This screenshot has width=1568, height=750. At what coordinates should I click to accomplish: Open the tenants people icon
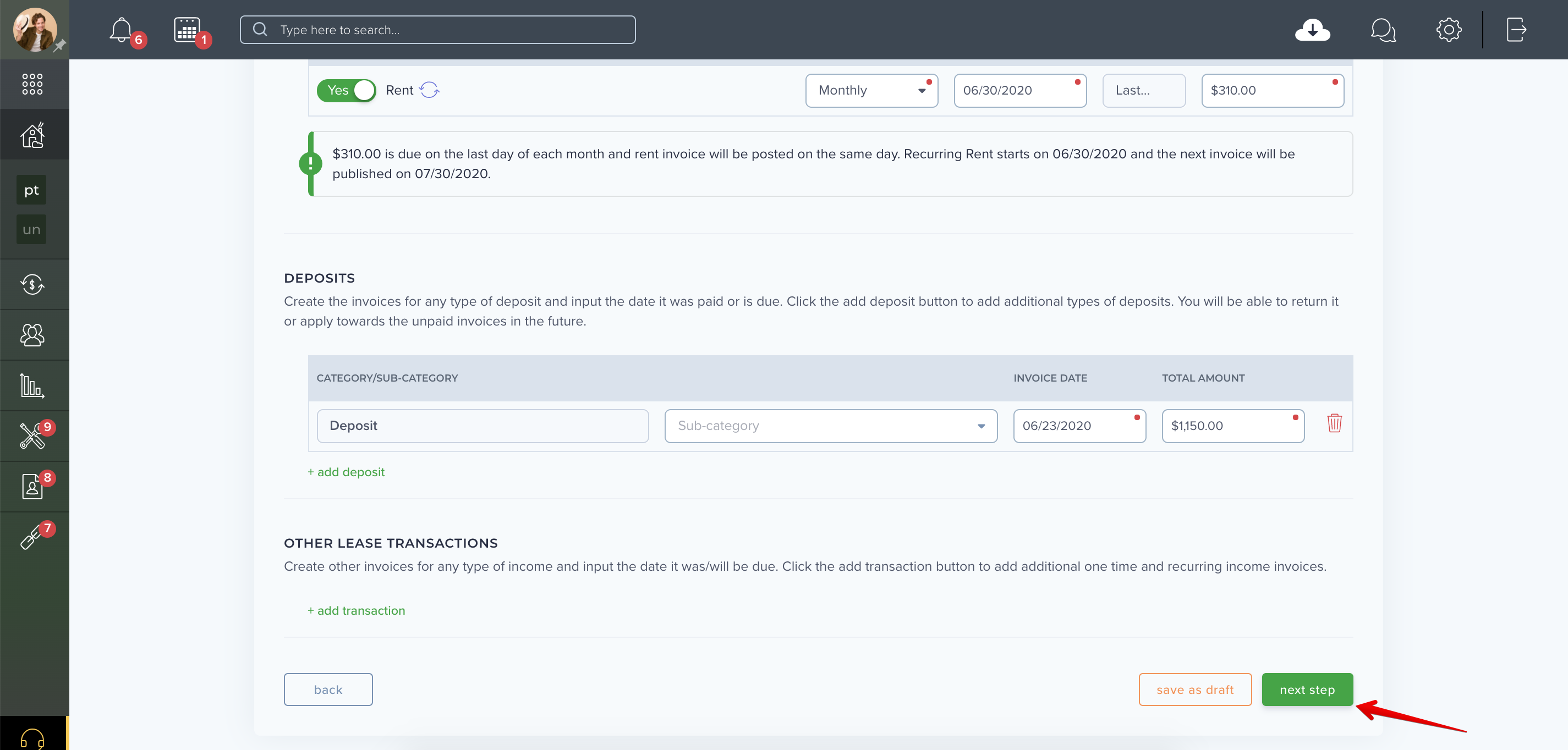pyautogui.click(x=32, y=335)
